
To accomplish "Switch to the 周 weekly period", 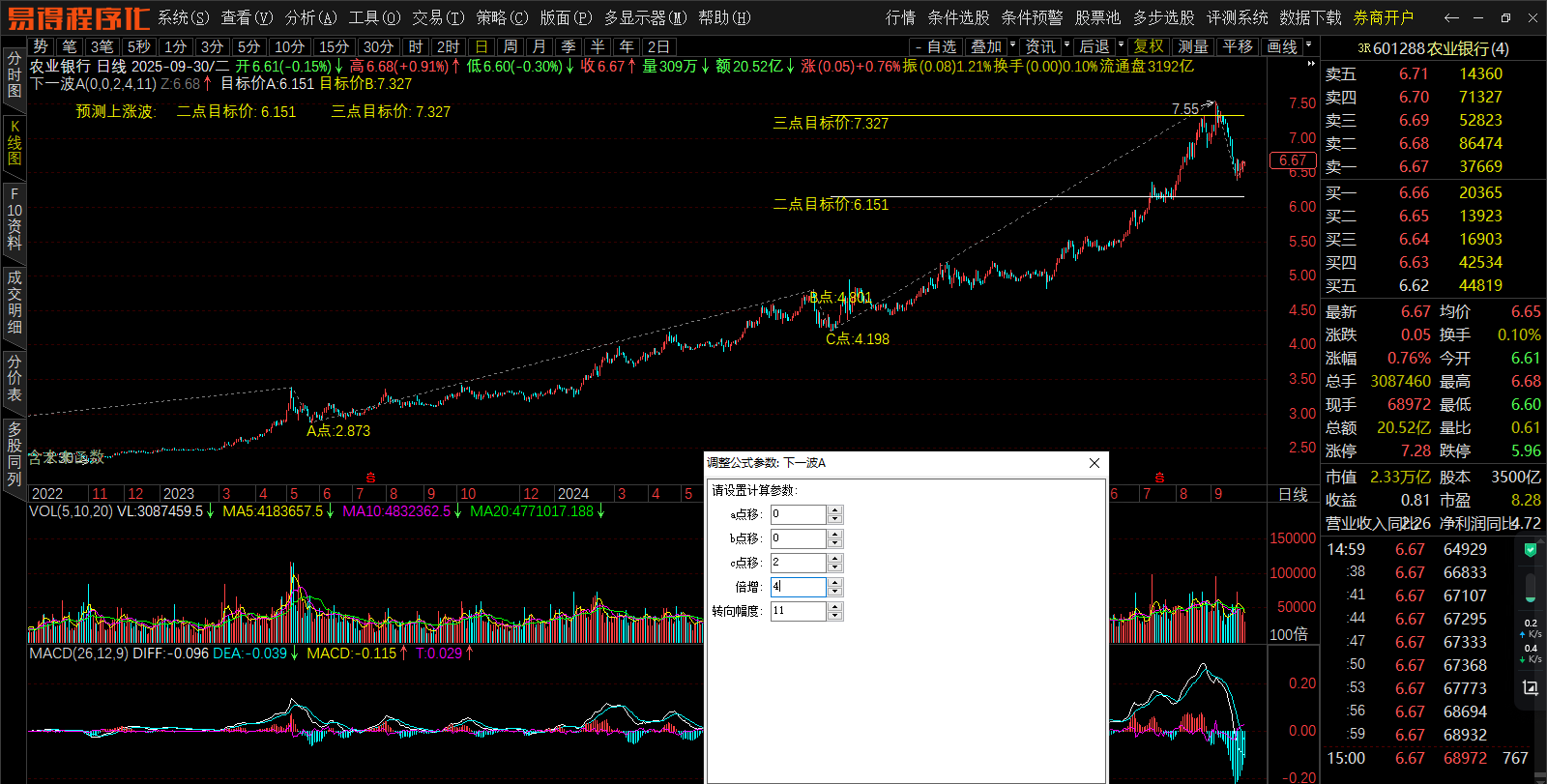I will click(511, 46).
